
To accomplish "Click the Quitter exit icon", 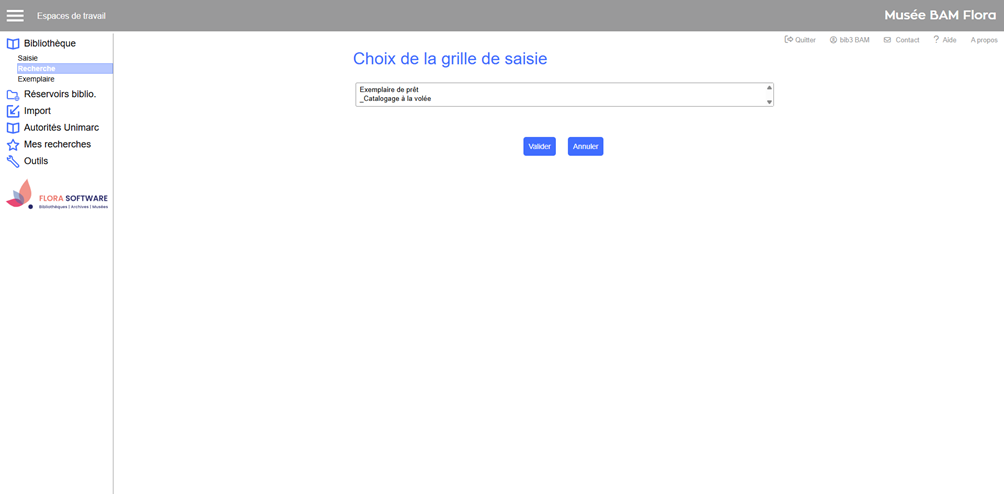I will click(789, 40).
